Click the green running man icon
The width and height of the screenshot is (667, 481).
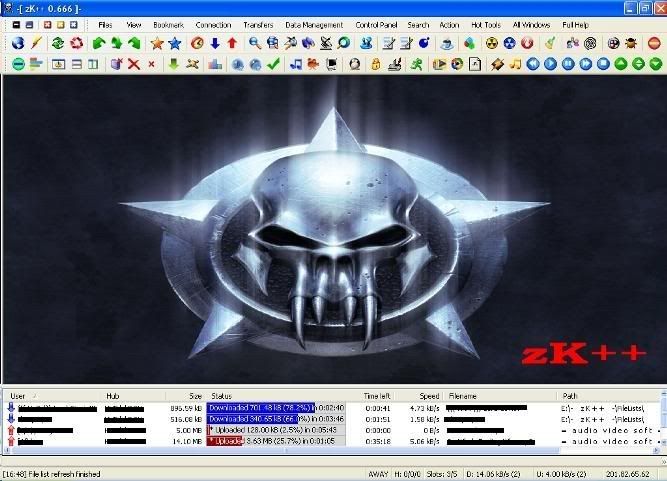(417, 64)
